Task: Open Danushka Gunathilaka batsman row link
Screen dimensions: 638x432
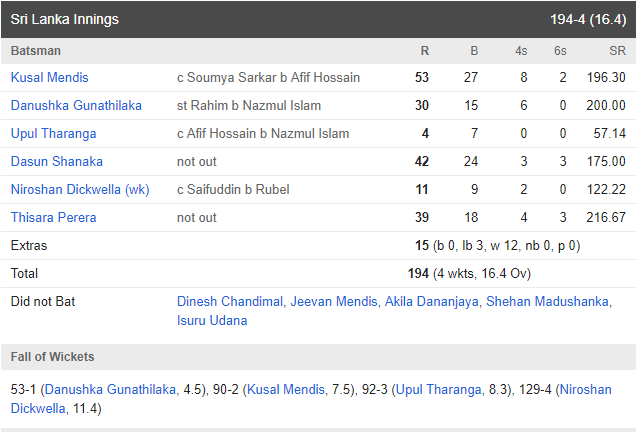Action: click(76, 105)
